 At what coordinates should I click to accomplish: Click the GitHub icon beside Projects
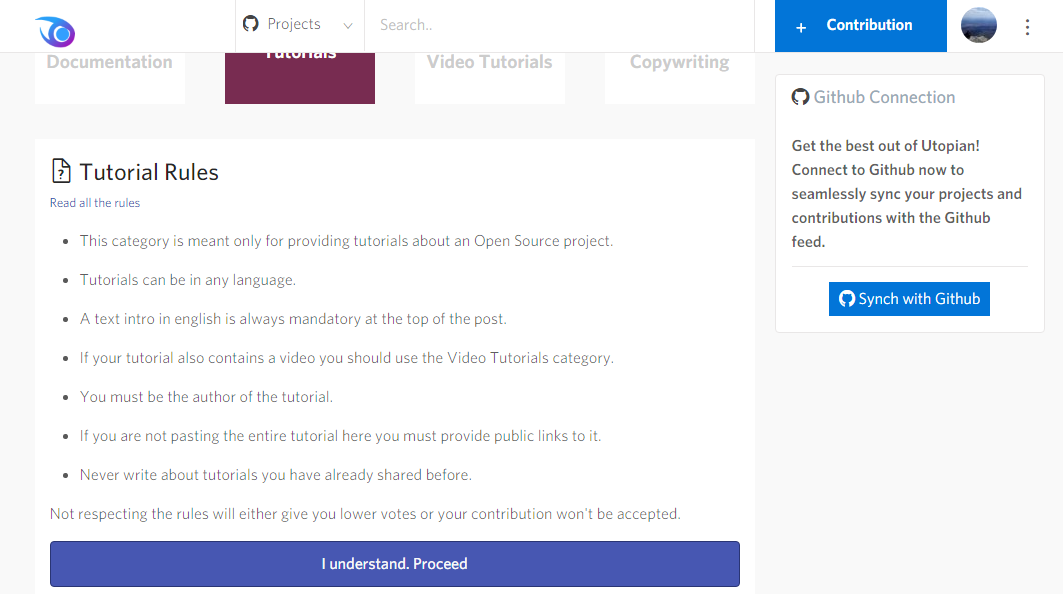point(251,24)
